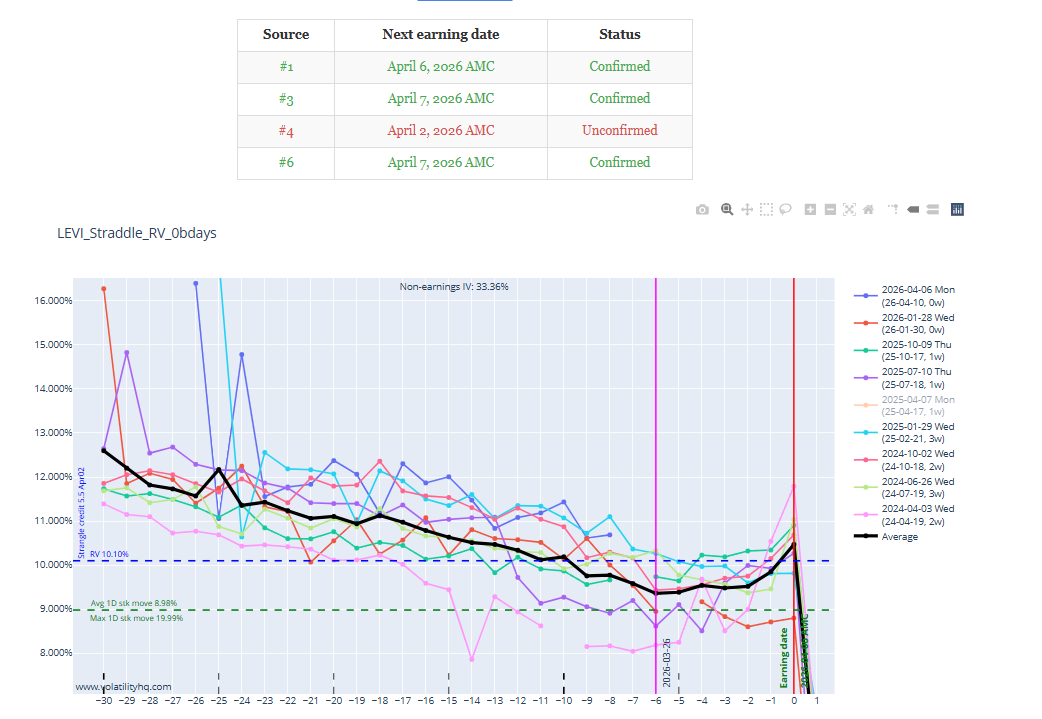The height and width of the screenshot is (719, 1042).
Task: Reset axes with the home icon
Action: pos(869,209)
